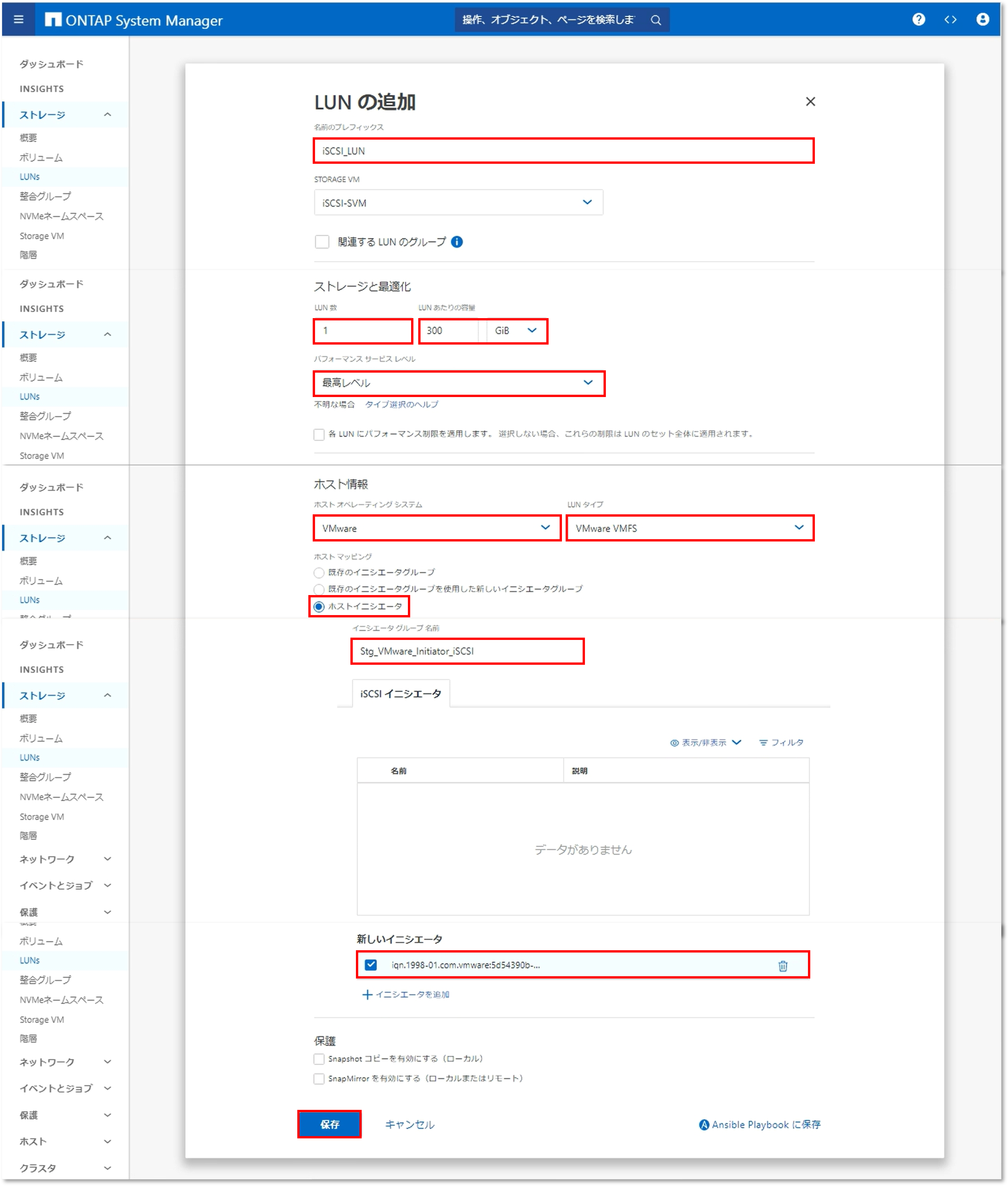Screen dimensions: 1008x1186
Task: Uncheck the iqn.1998-01.com.vmware initiator checkbox
Action: coord(371,965)
